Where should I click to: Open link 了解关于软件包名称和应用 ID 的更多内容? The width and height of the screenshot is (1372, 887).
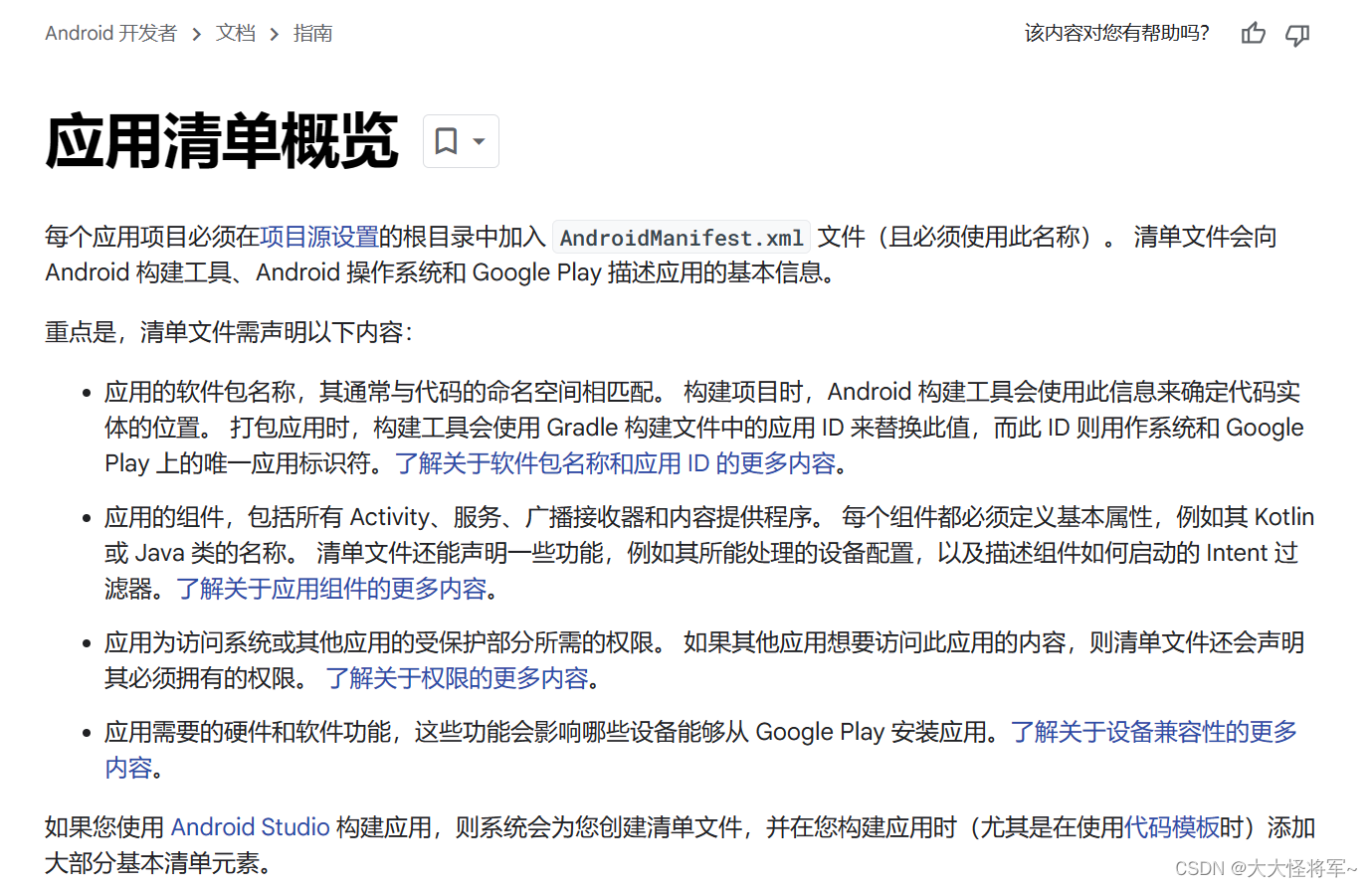tap(616, 463)
